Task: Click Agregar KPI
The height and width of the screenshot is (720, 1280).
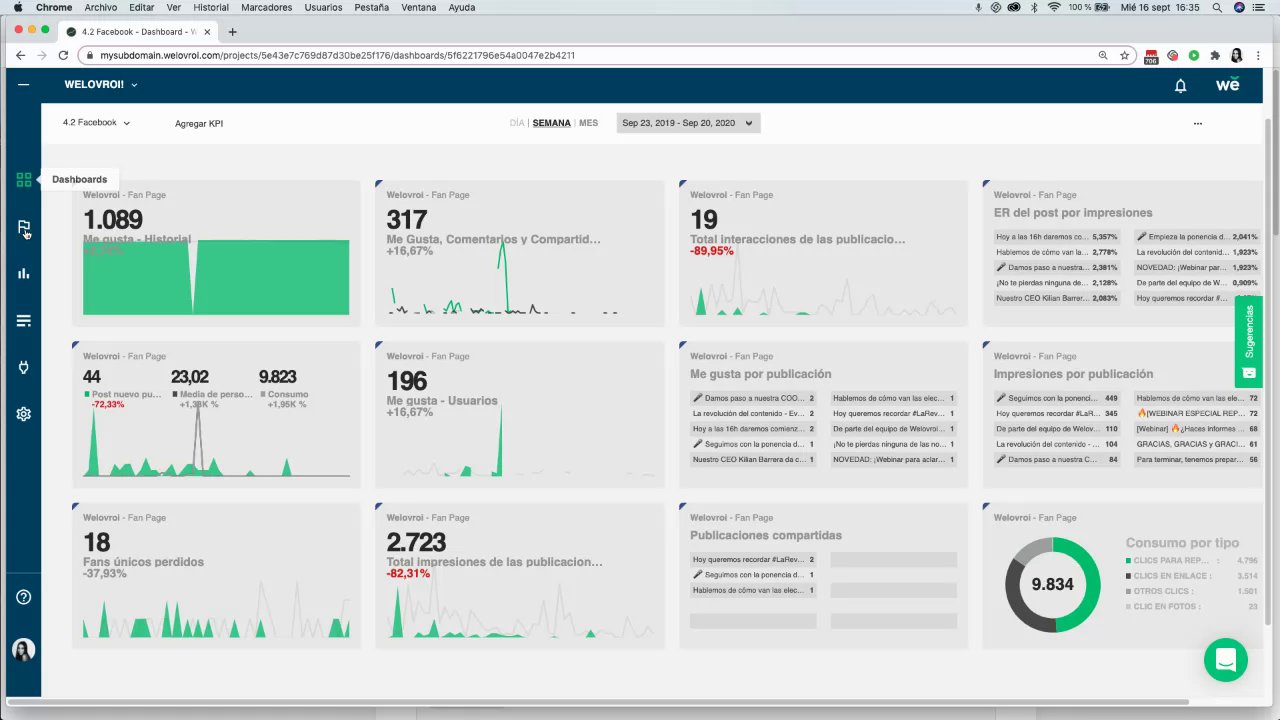Action: click(199, 124)
